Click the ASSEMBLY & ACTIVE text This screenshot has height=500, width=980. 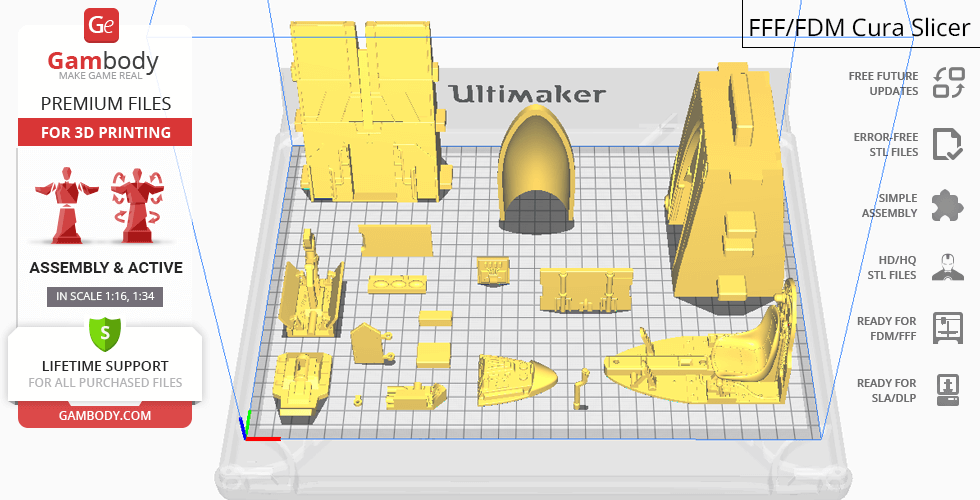[106, 268]
